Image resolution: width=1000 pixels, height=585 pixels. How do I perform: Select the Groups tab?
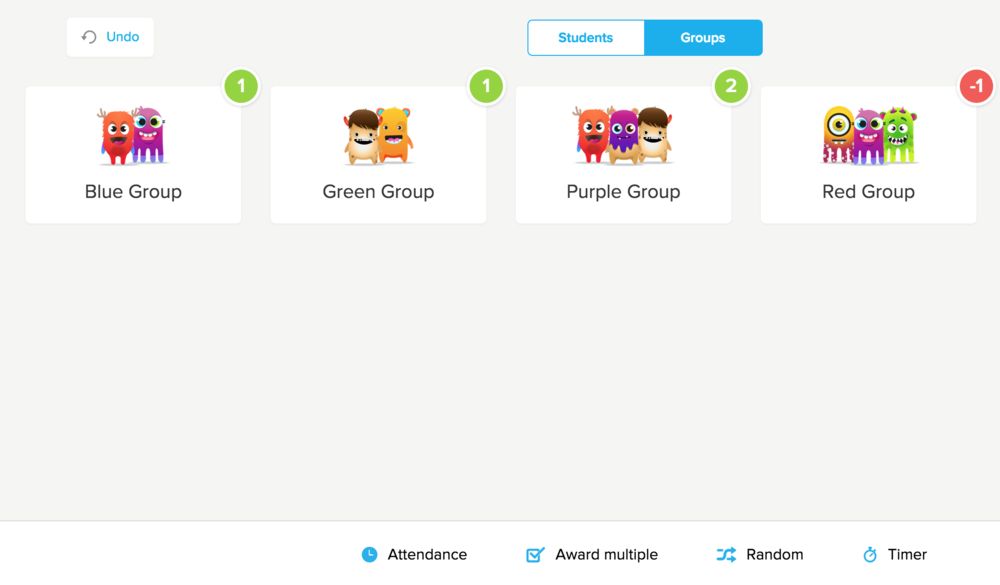pyautogui.click(x=703, y=38)
